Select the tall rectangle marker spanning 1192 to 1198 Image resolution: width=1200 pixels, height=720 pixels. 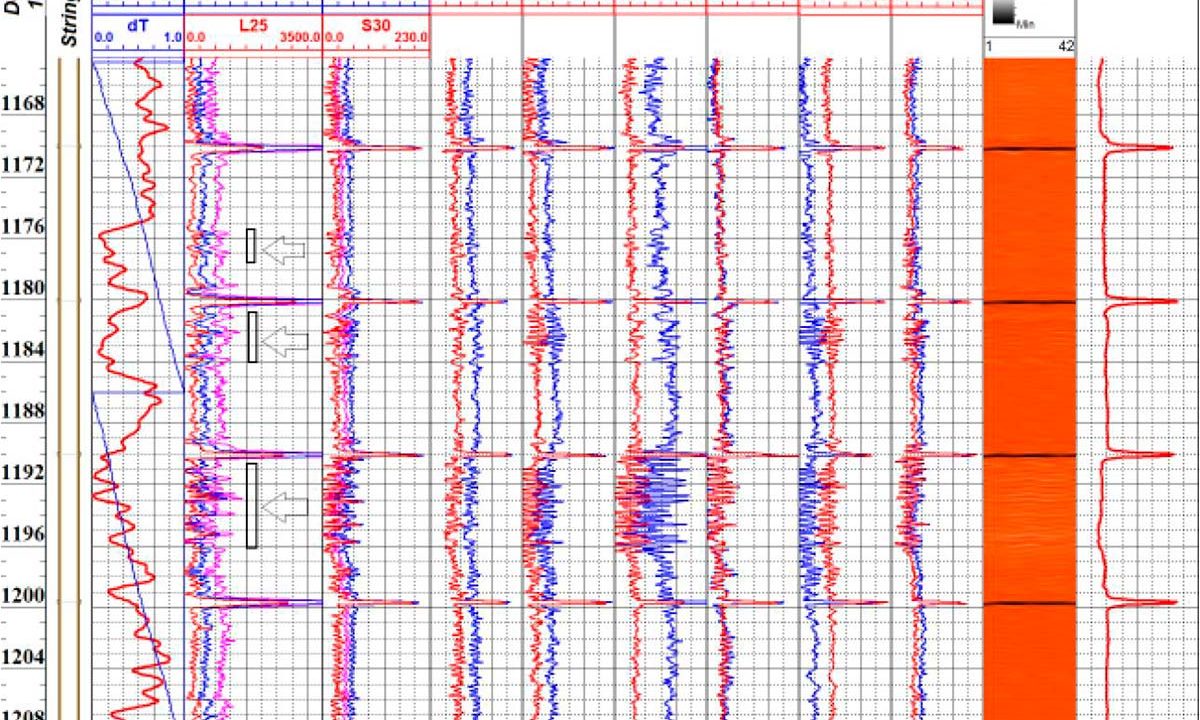tap(251, 505)
